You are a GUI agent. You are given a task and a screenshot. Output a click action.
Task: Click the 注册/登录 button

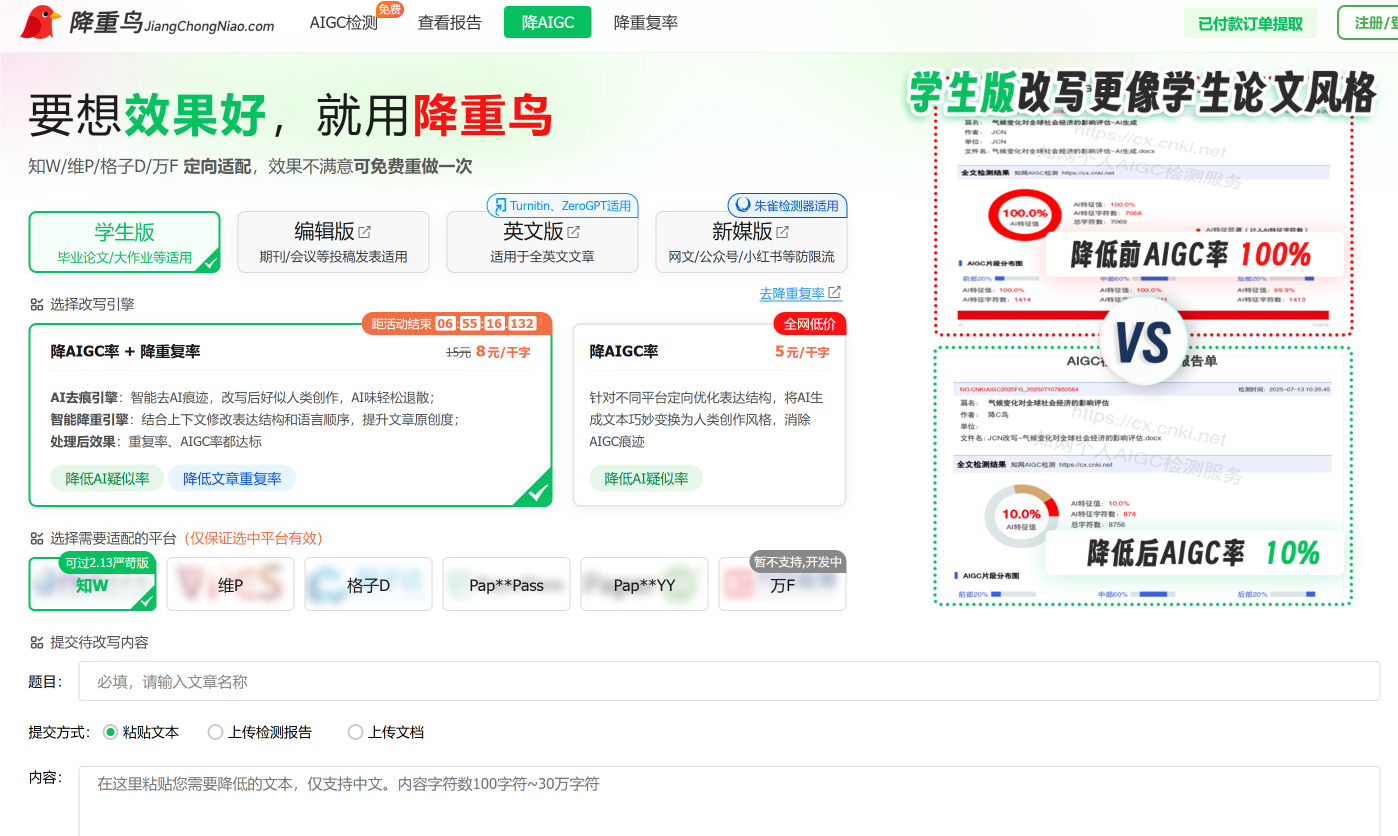click(1369, 23)
